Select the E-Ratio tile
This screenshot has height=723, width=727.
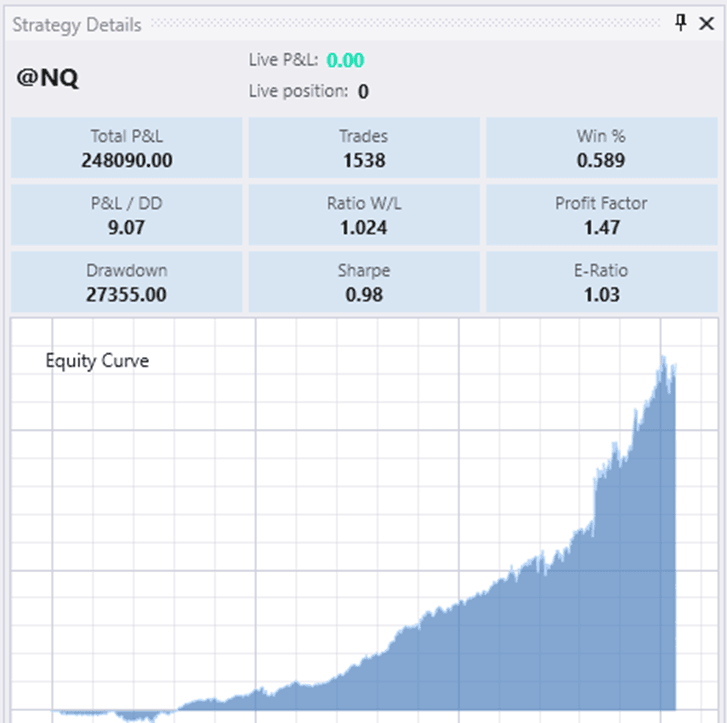pyautogui.click(x=600, y=281)
